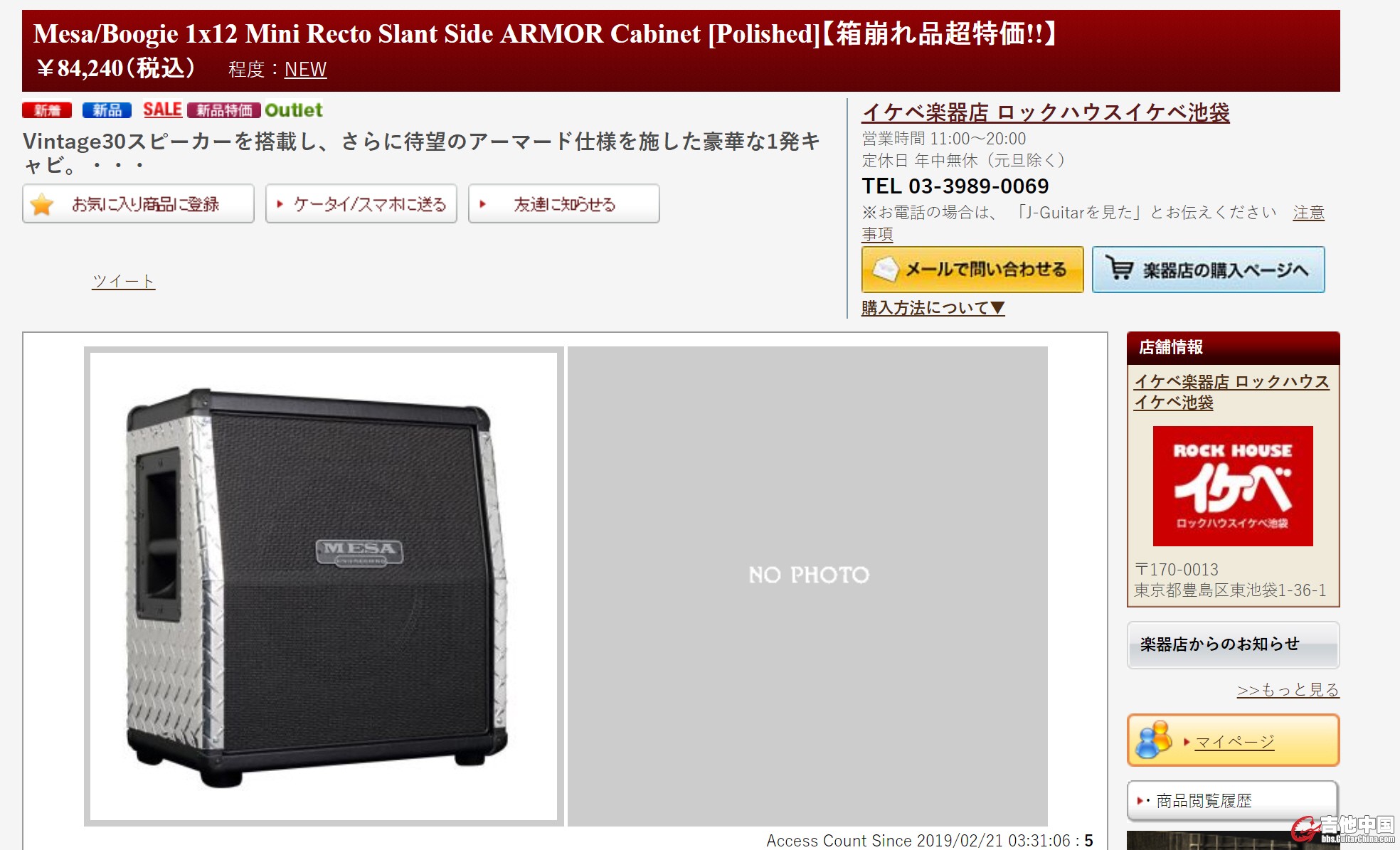
Task: Send to mobile via ケータイ/スマホに送る
Action: point(361,204)
